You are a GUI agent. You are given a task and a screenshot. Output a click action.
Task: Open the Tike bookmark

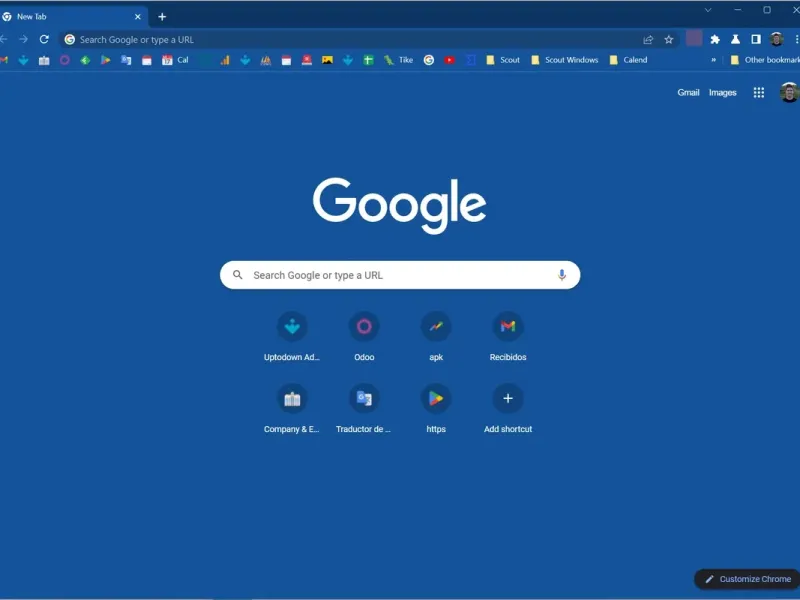tap(398, 60)
